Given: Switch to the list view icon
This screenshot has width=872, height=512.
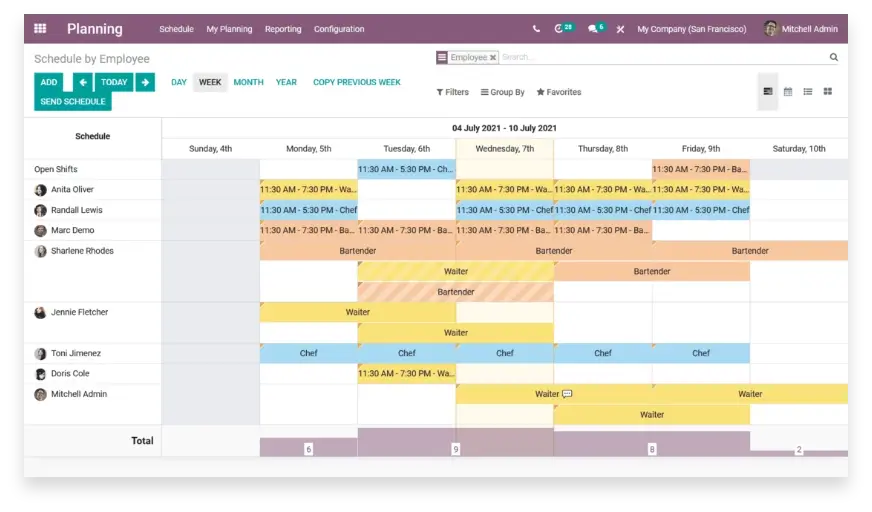Looking at the screenshot, I should pyautogui.click(x=808, y=92).
